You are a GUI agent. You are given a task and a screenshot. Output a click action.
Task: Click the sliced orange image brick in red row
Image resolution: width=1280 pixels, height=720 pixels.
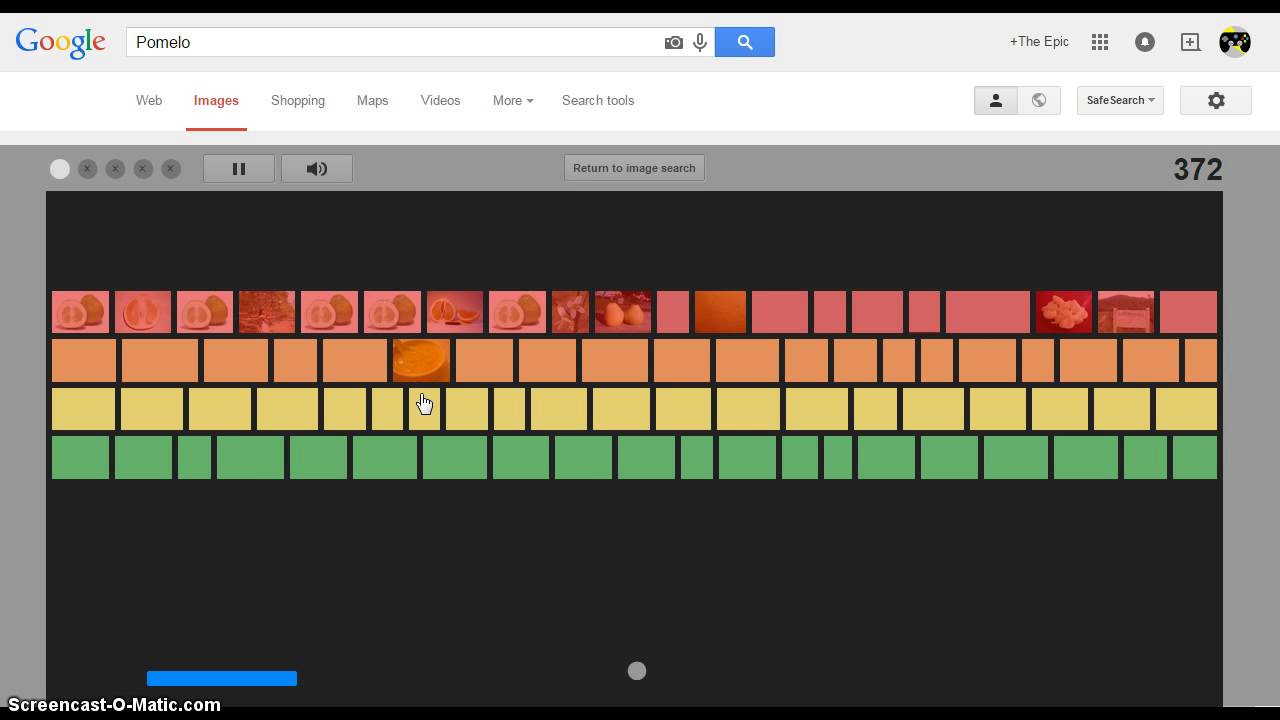(x=455, y=312)
